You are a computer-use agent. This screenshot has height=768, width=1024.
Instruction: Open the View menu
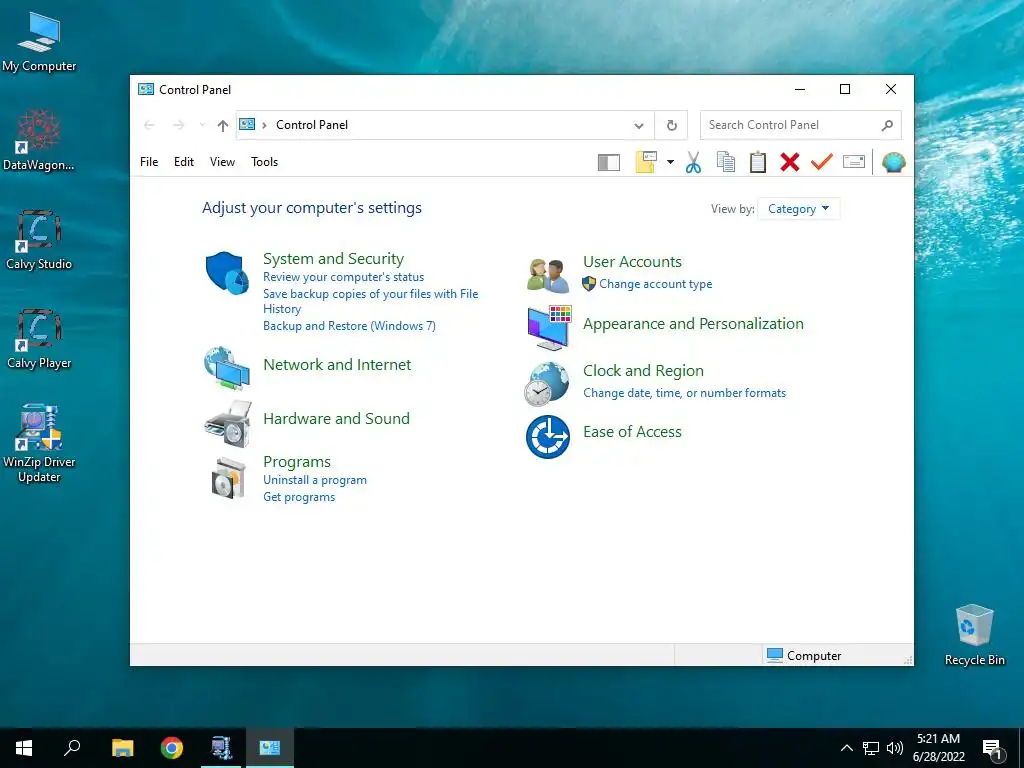(222, 162)
